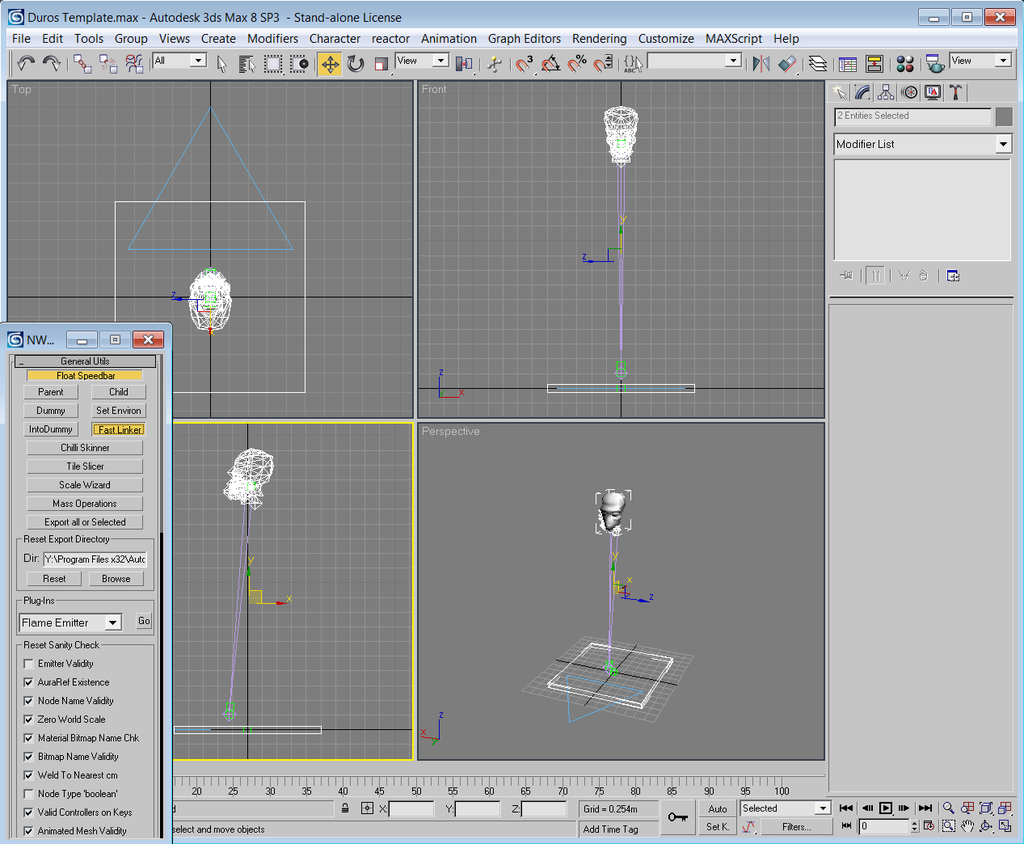Click the Fast Linker button

(119, 429)
